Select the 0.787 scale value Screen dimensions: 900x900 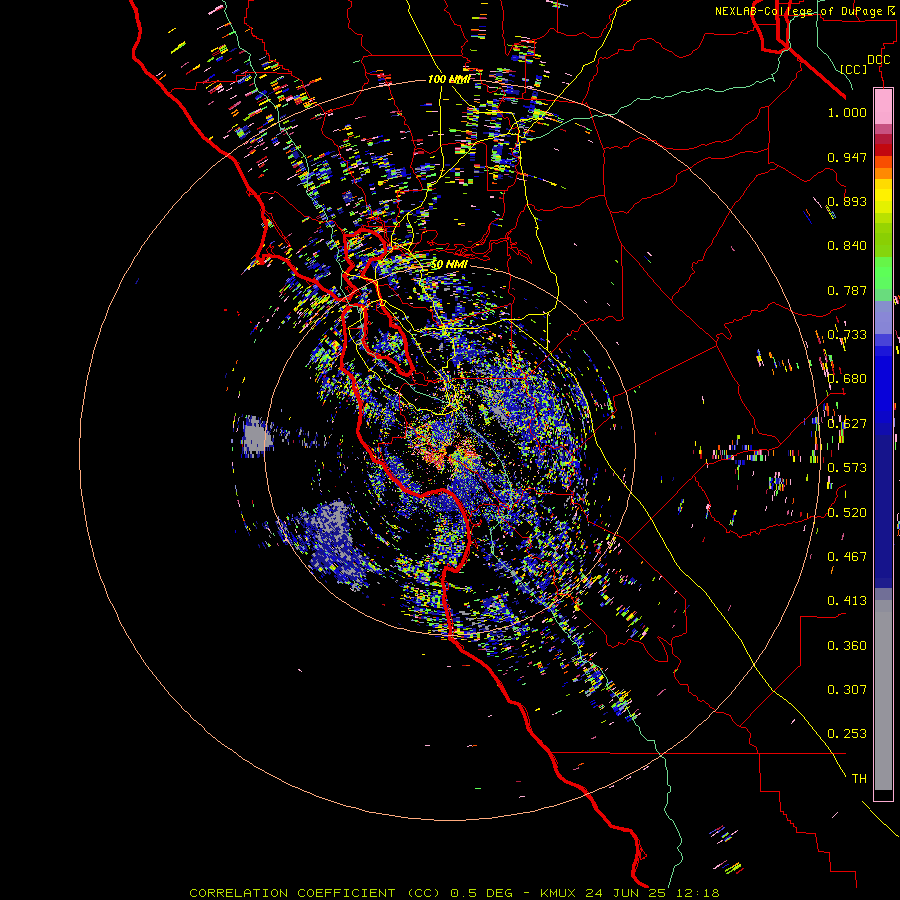click(x=847, y=290)
